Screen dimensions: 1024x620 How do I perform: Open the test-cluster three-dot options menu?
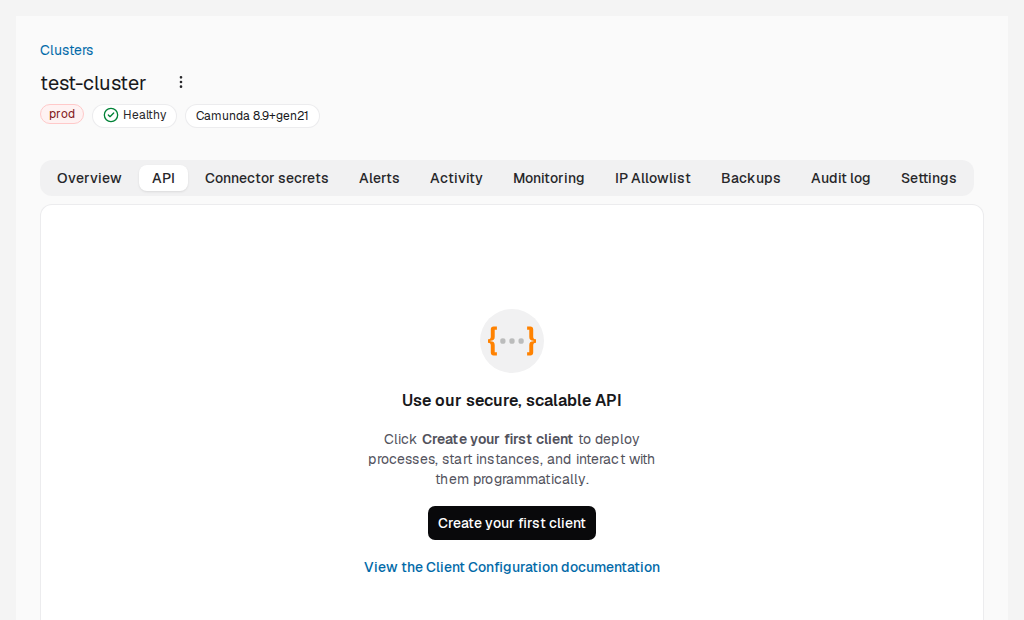[x=181, y=82]
